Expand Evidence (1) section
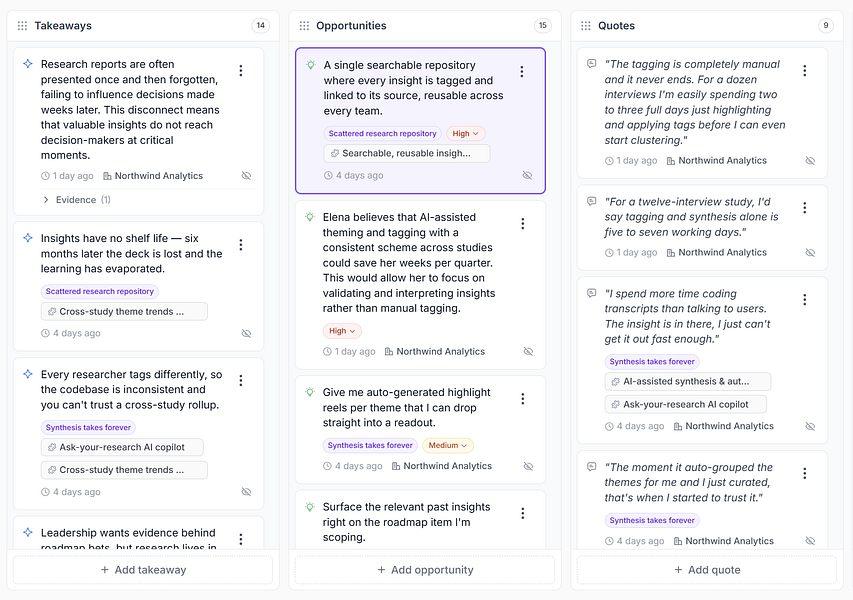This screenshot has width=853, height=600. (77, 200)
